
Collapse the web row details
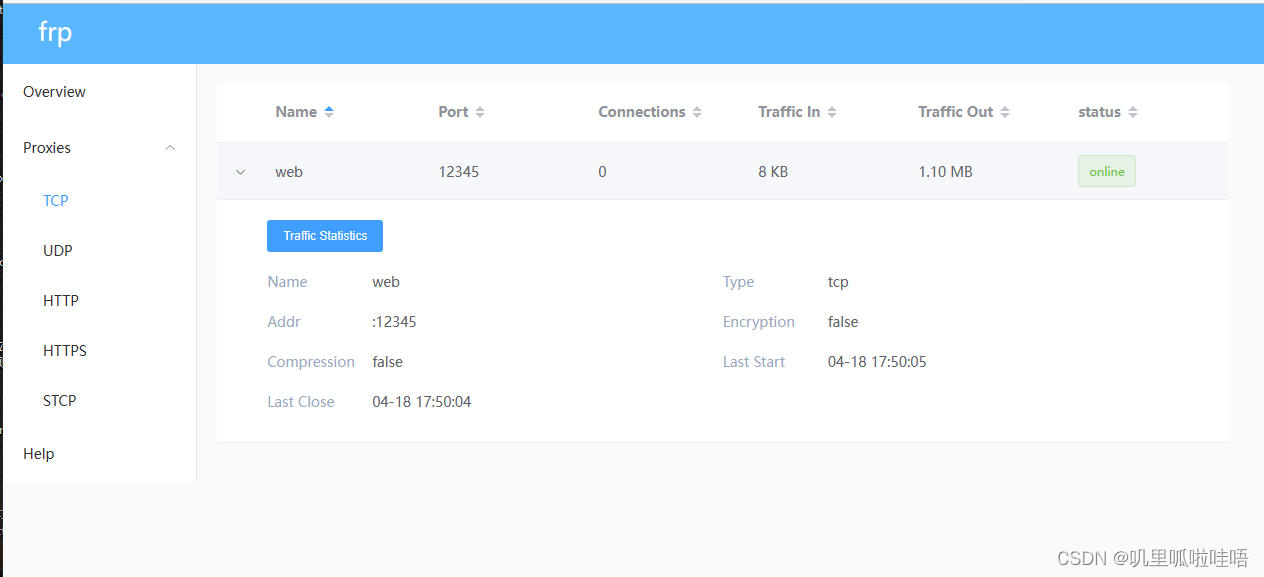click(x=240, y=172)
